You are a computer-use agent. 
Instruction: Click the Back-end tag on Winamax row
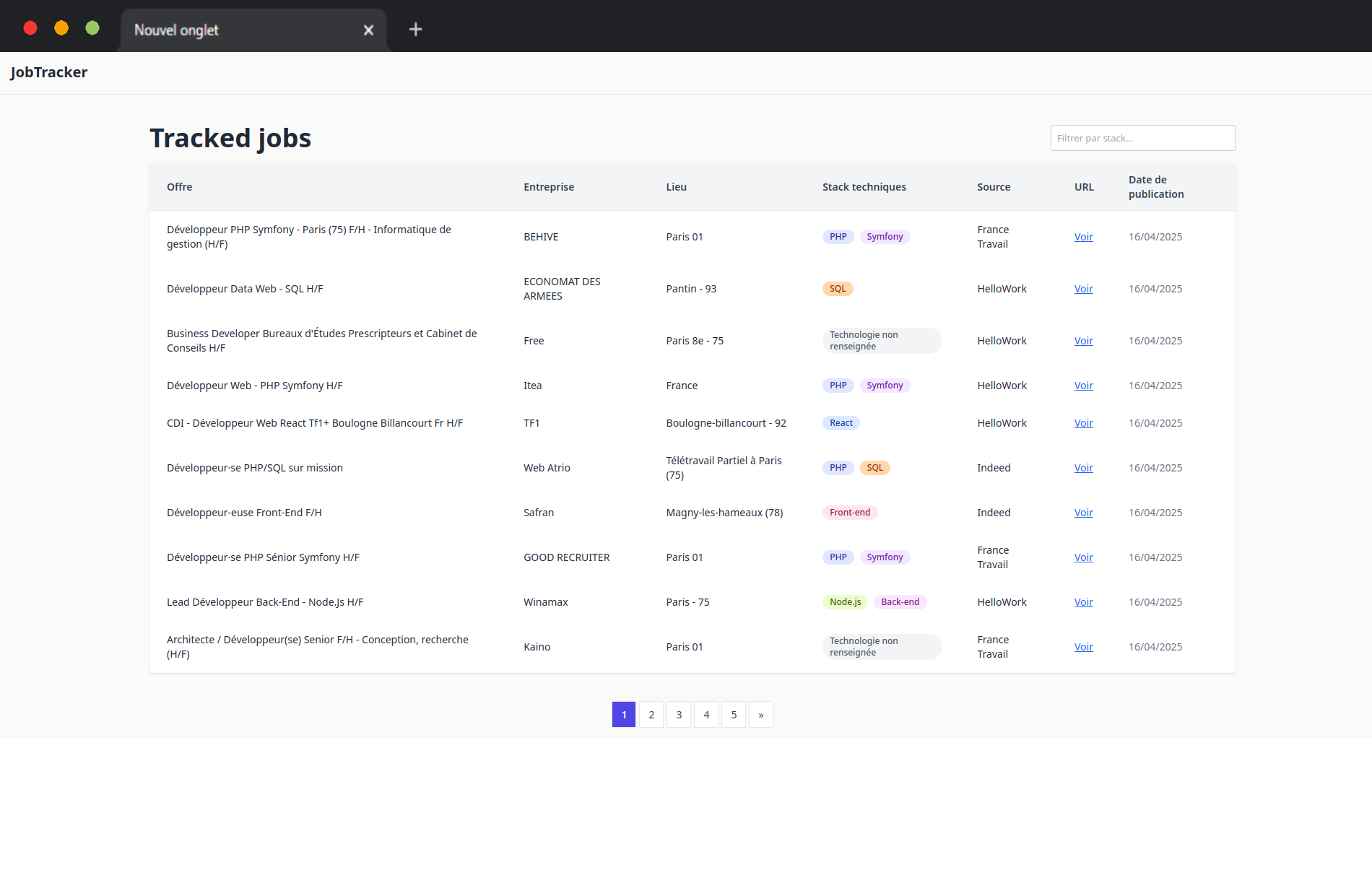click(x=900, y=602)
